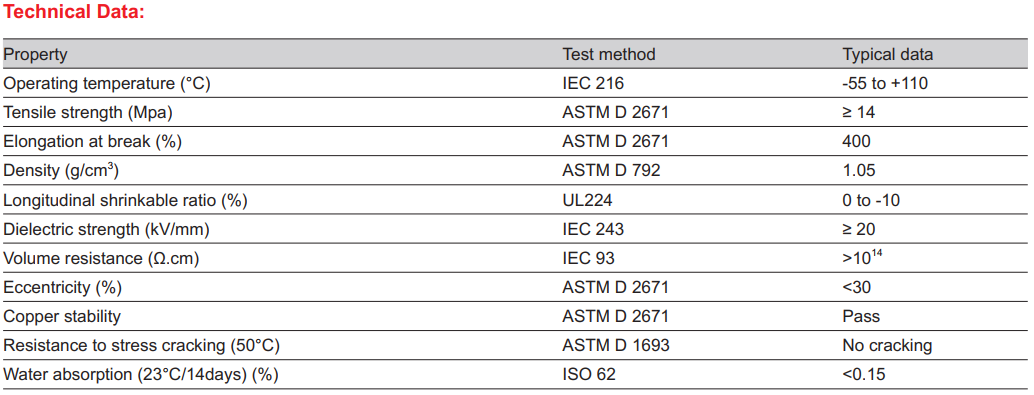This screenshot has height=395, width=1034.
Task: Click the Water absorption <0.15 value
Action: pyautogui.click(x=863, y=375)
